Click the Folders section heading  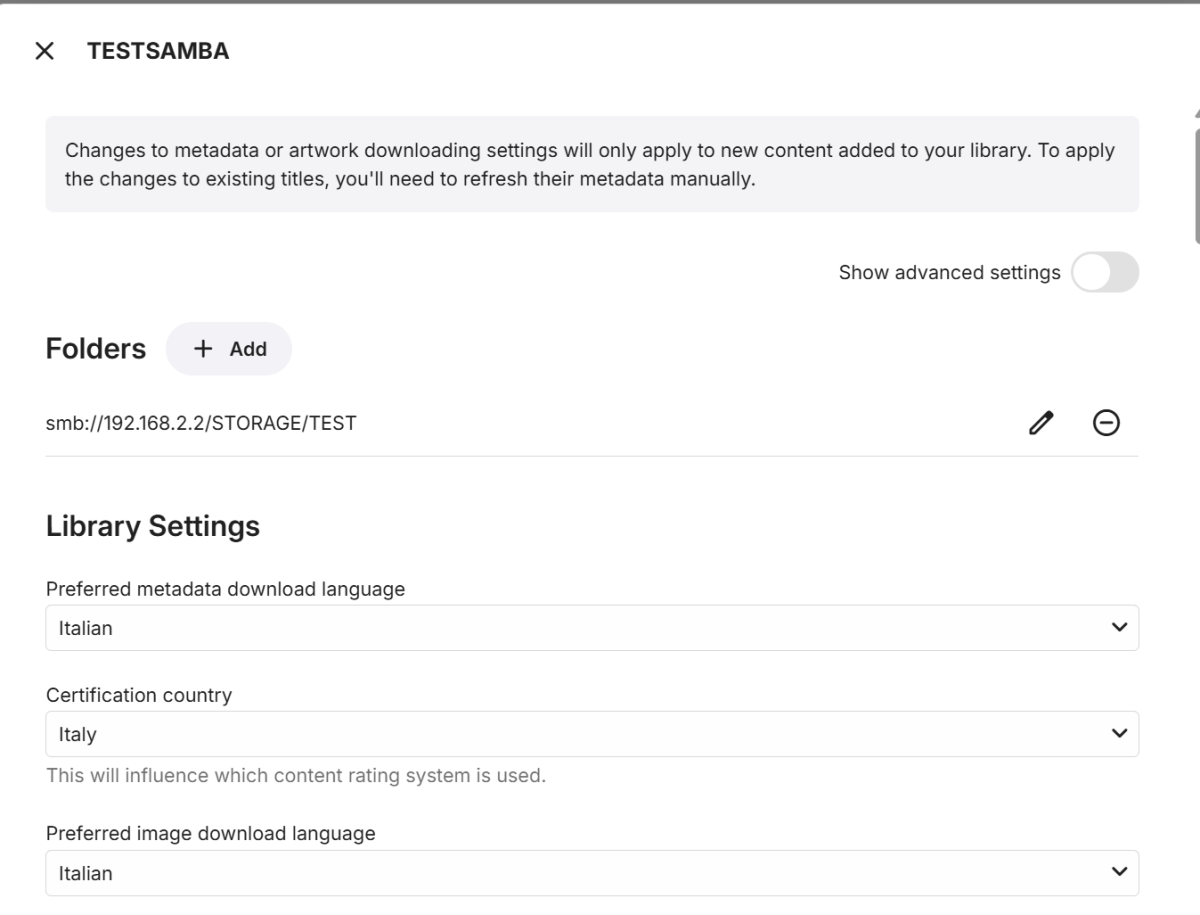pyautogui.click(x=96, y=349)
